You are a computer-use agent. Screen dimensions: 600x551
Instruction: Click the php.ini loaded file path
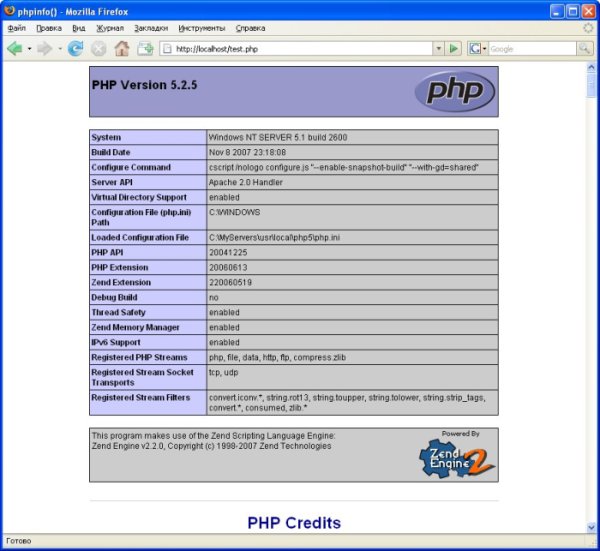[x=274, y=238]
